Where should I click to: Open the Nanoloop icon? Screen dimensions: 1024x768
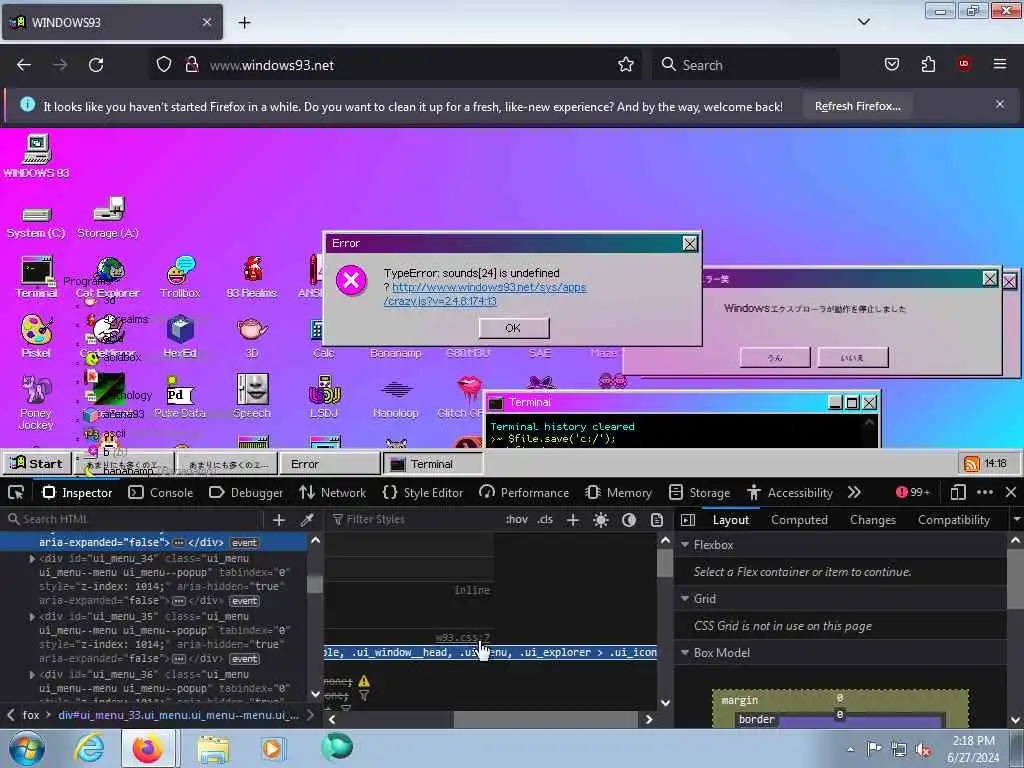click(396, 399)
